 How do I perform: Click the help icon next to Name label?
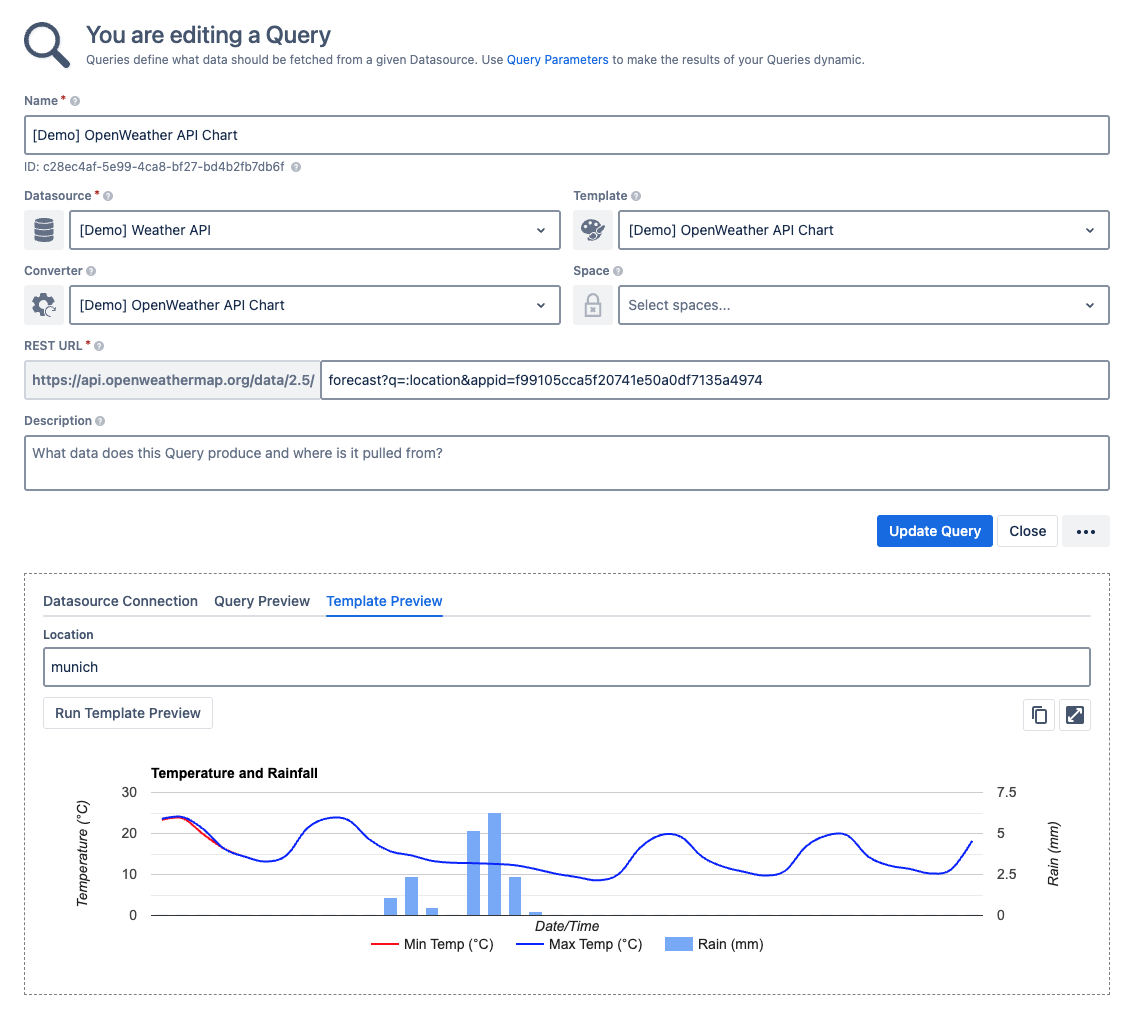click(75, 101)
